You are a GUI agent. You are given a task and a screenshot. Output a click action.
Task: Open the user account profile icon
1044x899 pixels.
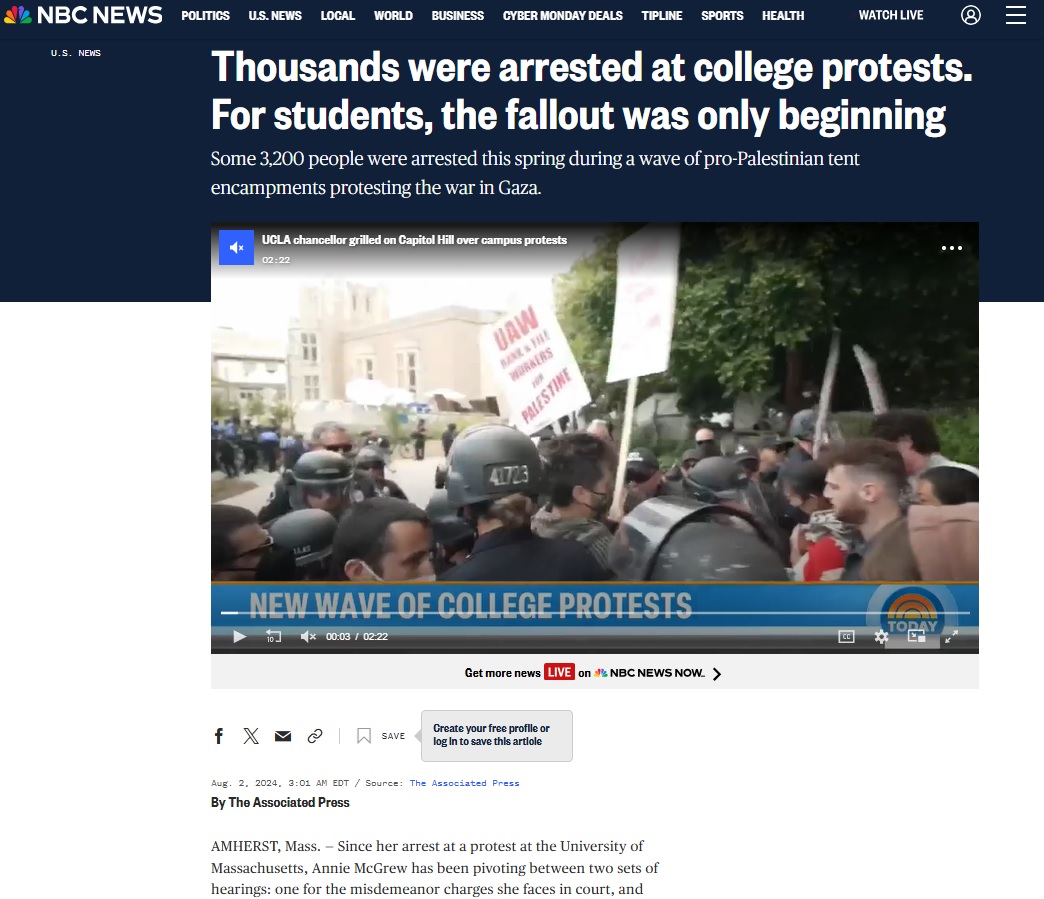[x=971, y=15]
